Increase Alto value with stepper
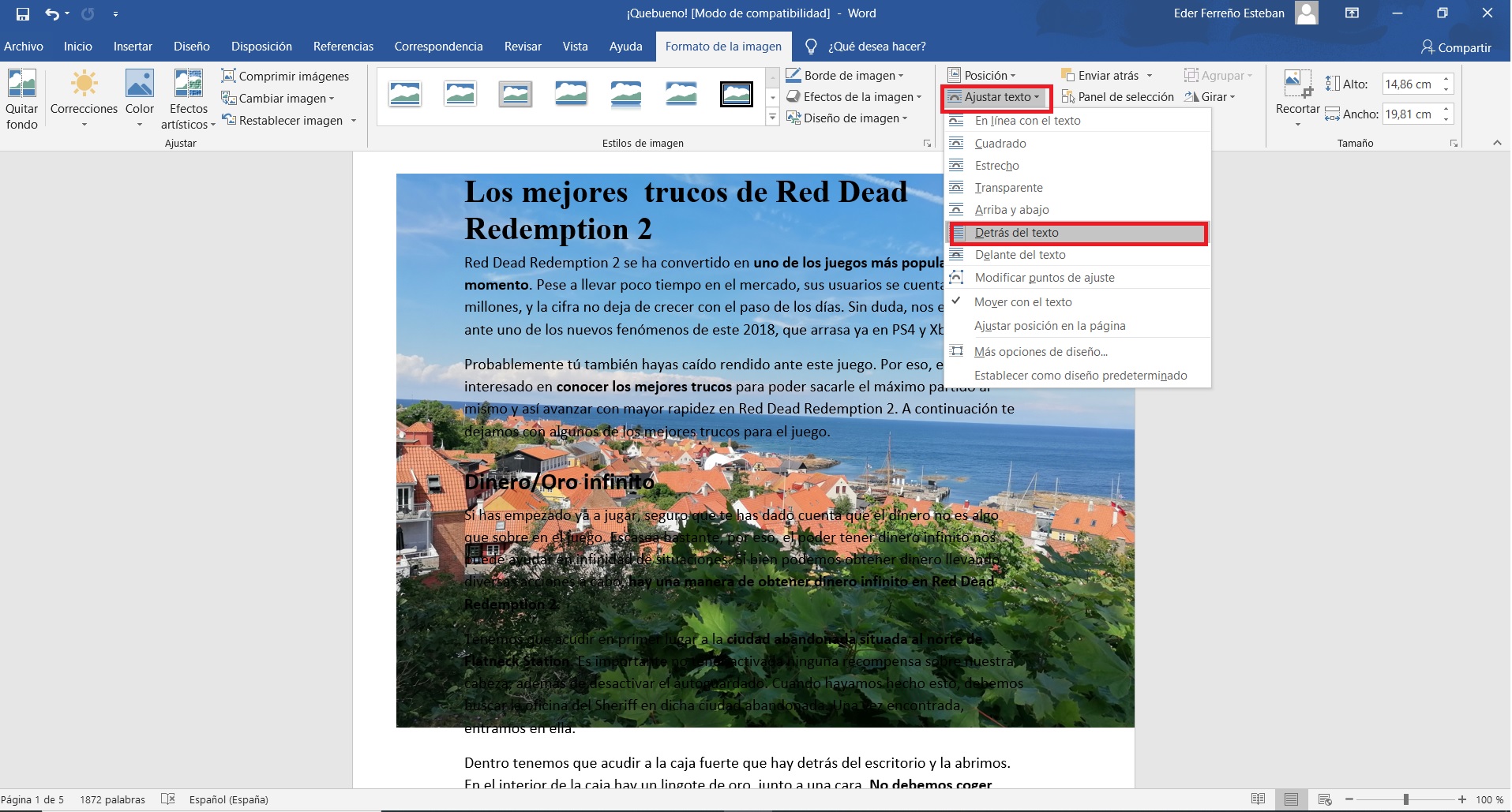Viewport: 1512px width, 812px height. point(1446,79)
